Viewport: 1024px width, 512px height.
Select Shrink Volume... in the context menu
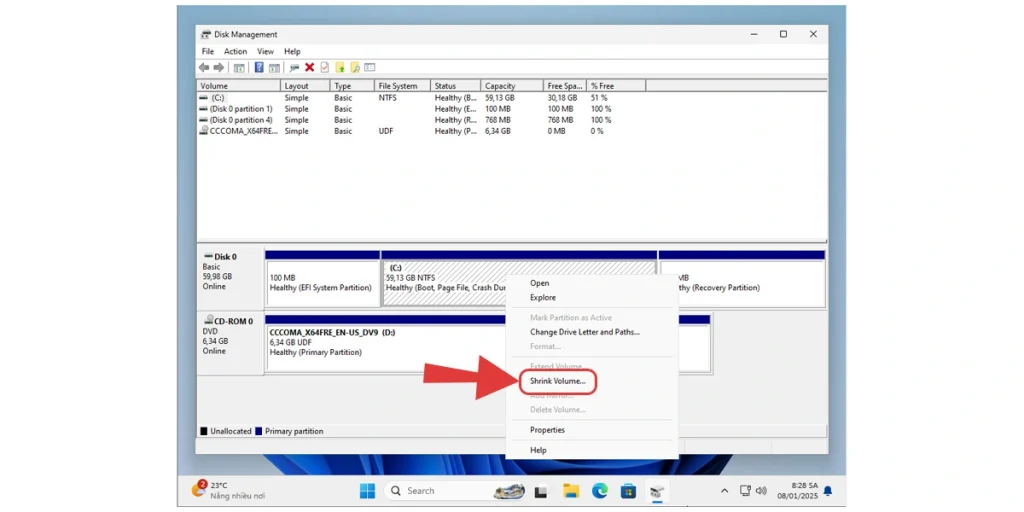click(x=558, y=381)
